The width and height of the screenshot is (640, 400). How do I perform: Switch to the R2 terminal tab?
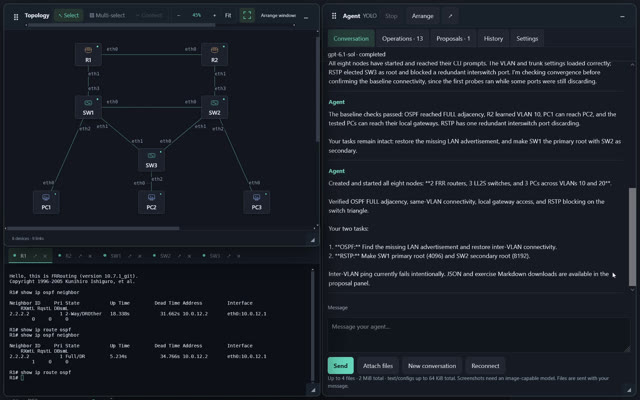[x=67, y=256]
